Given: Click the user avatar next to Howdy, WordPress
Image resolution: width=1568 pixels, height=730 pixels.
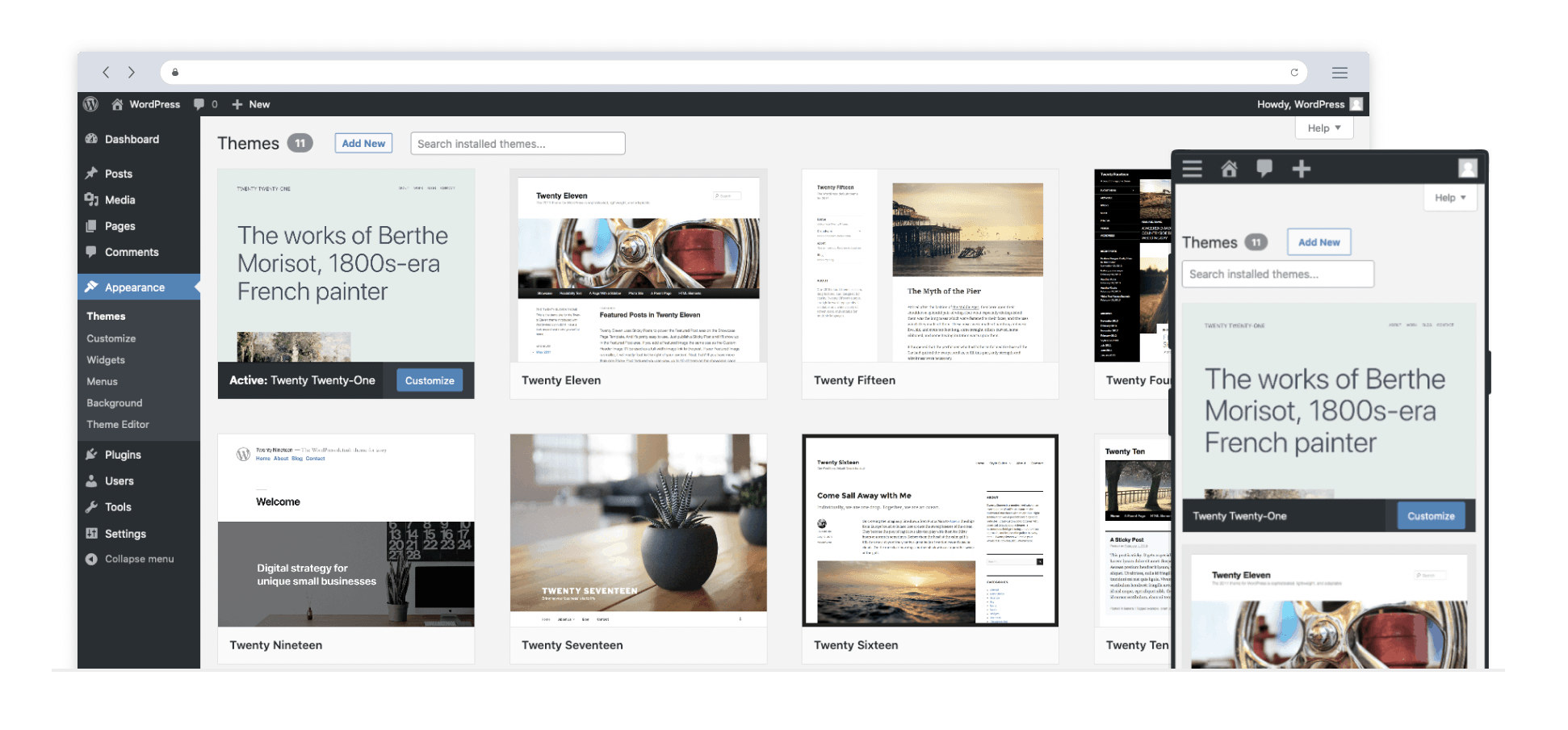Looking at the screenshot, I should click(1356, 104).
